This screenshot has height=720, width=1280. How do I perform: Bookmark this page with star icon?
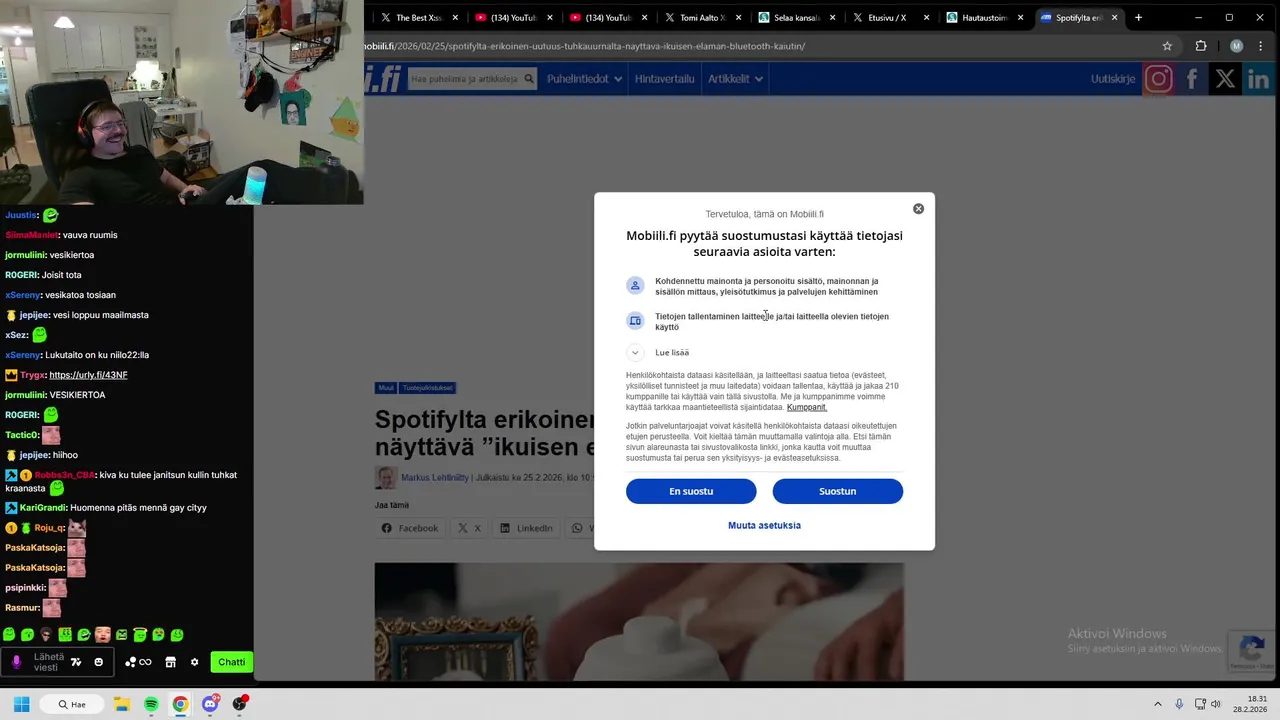click(1167, 46)
